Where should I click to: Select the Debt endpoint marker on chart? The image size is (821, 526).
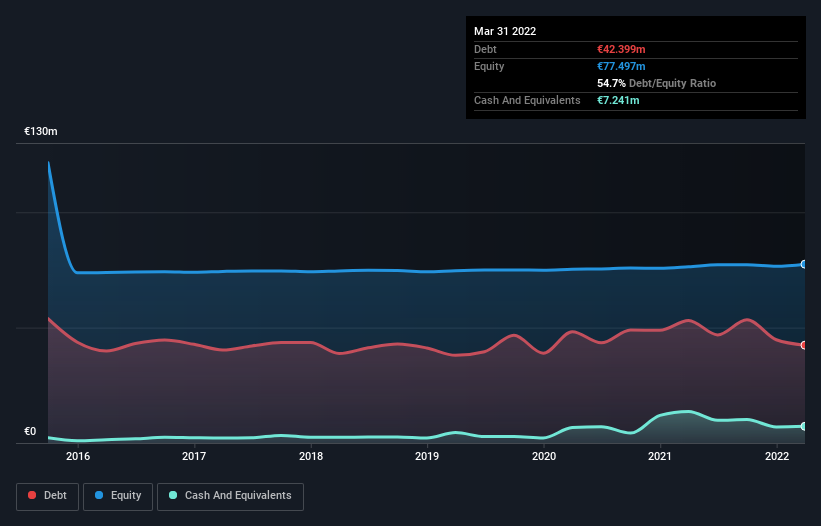(x=804, y=345)
